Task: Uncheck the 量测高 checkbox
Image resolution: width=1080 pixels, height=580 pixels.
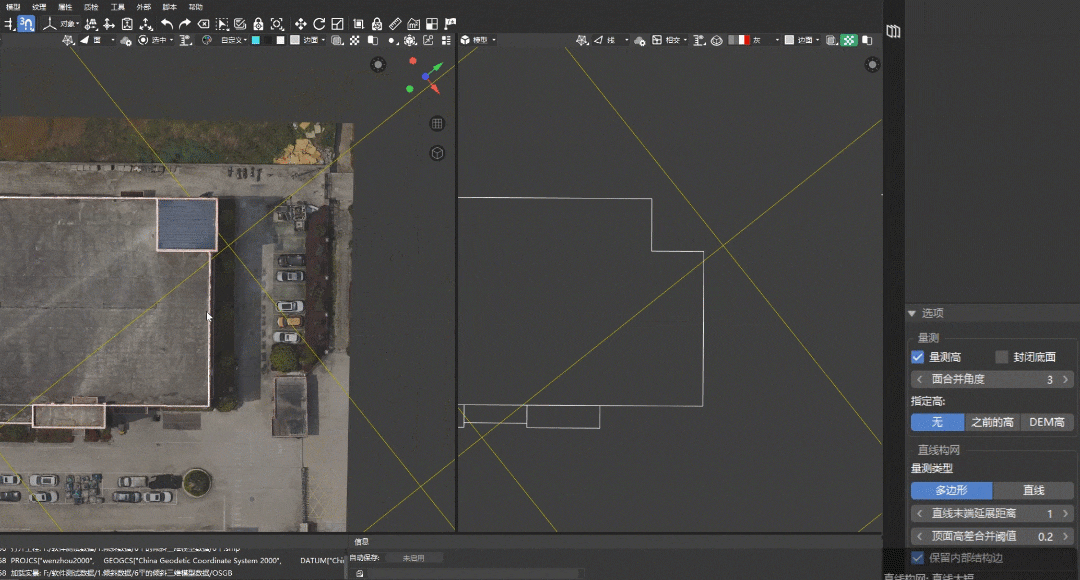Action: (918, 357)
